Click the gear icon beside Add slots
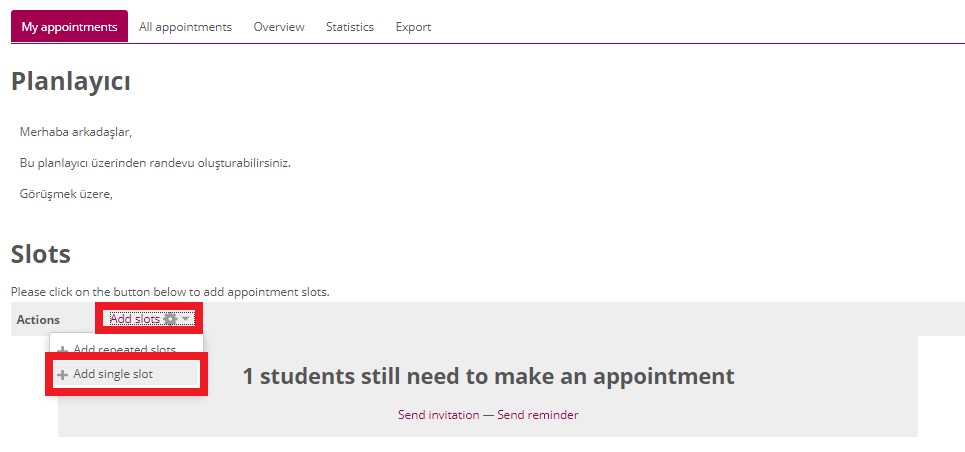The image size is (965, 452). 170,319
